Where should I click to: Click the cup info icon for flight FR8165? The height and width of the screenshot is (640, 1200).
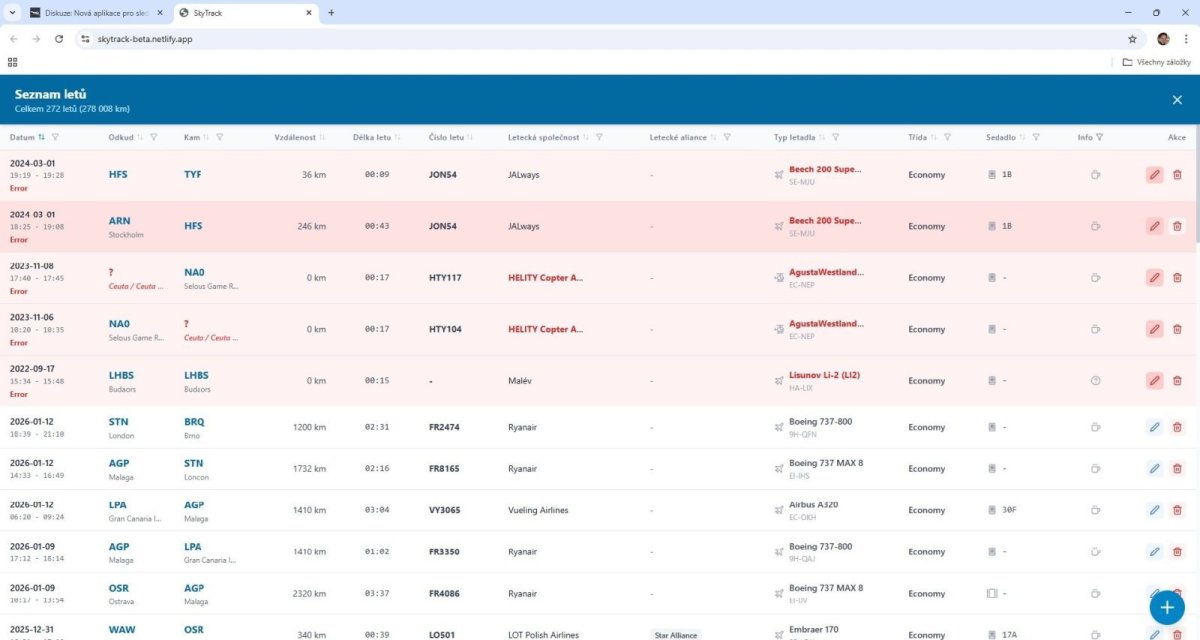[1095, 469]
